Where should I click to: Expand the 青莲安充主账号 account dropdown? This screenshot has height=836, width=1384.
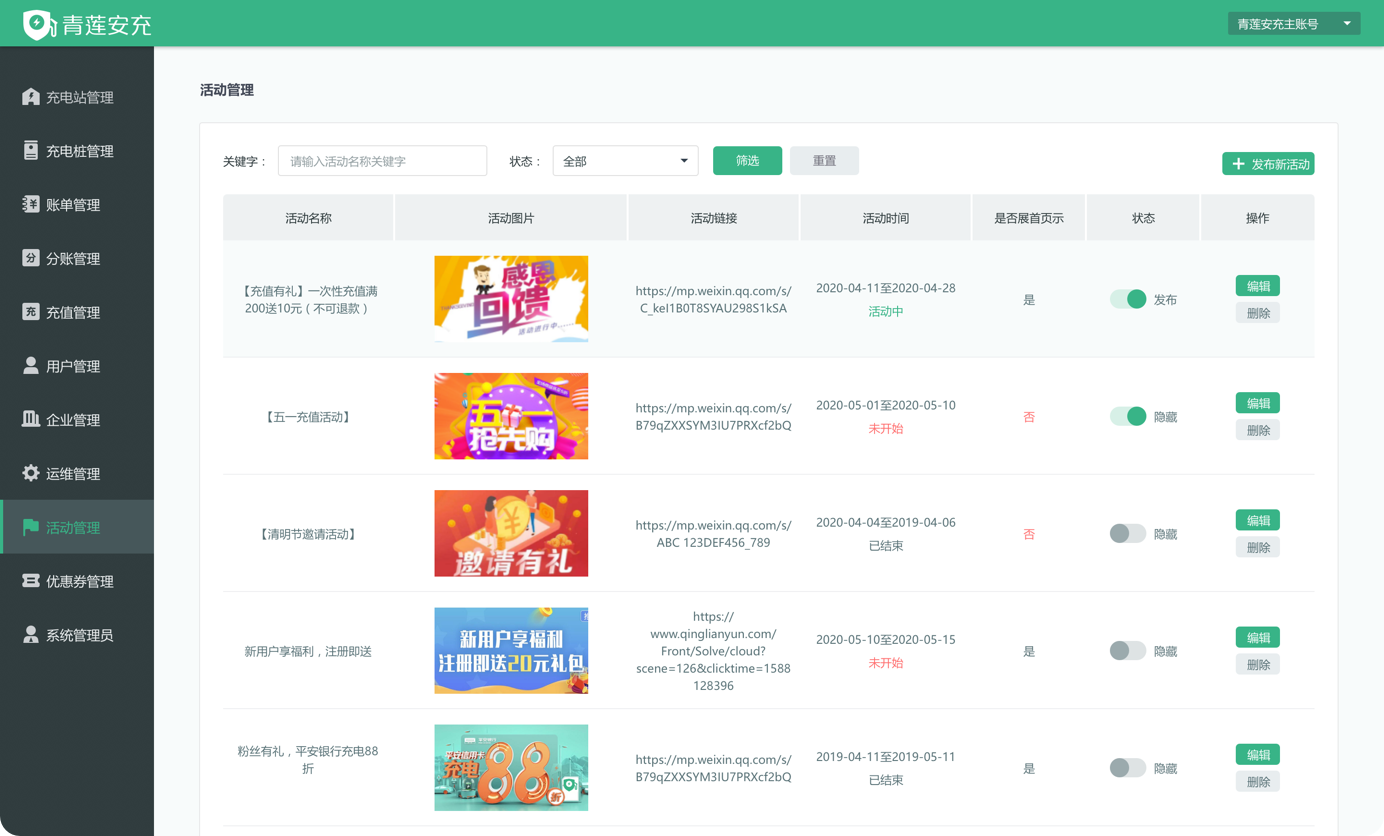(x=1293, y=24)
